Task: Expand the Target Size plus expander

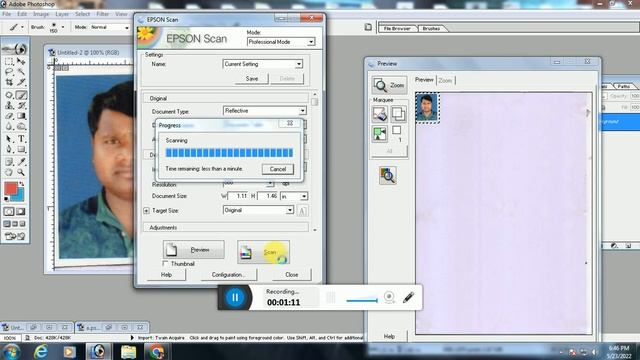Action: 147,211
